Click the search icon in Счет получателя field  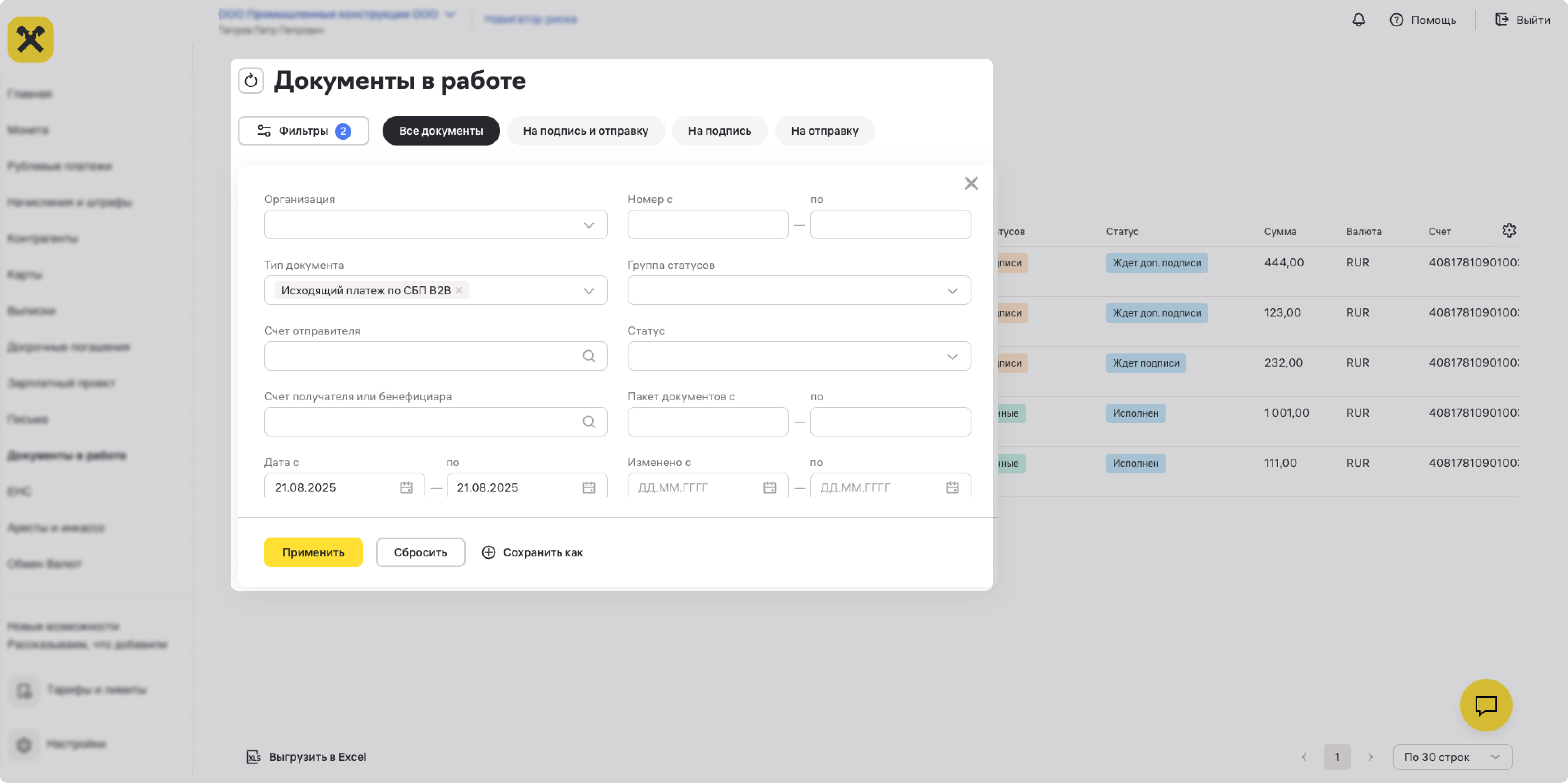click(x=589, y=422)
